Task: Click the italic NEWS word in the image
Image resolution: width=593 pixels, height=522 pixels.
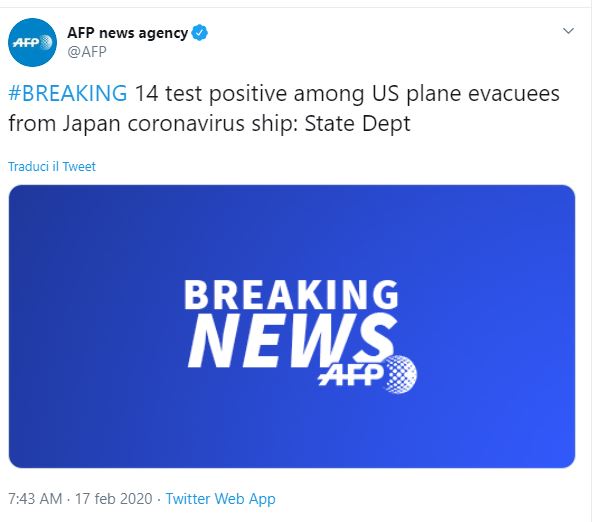Action: pyautogui.click(x=290, y=340)
